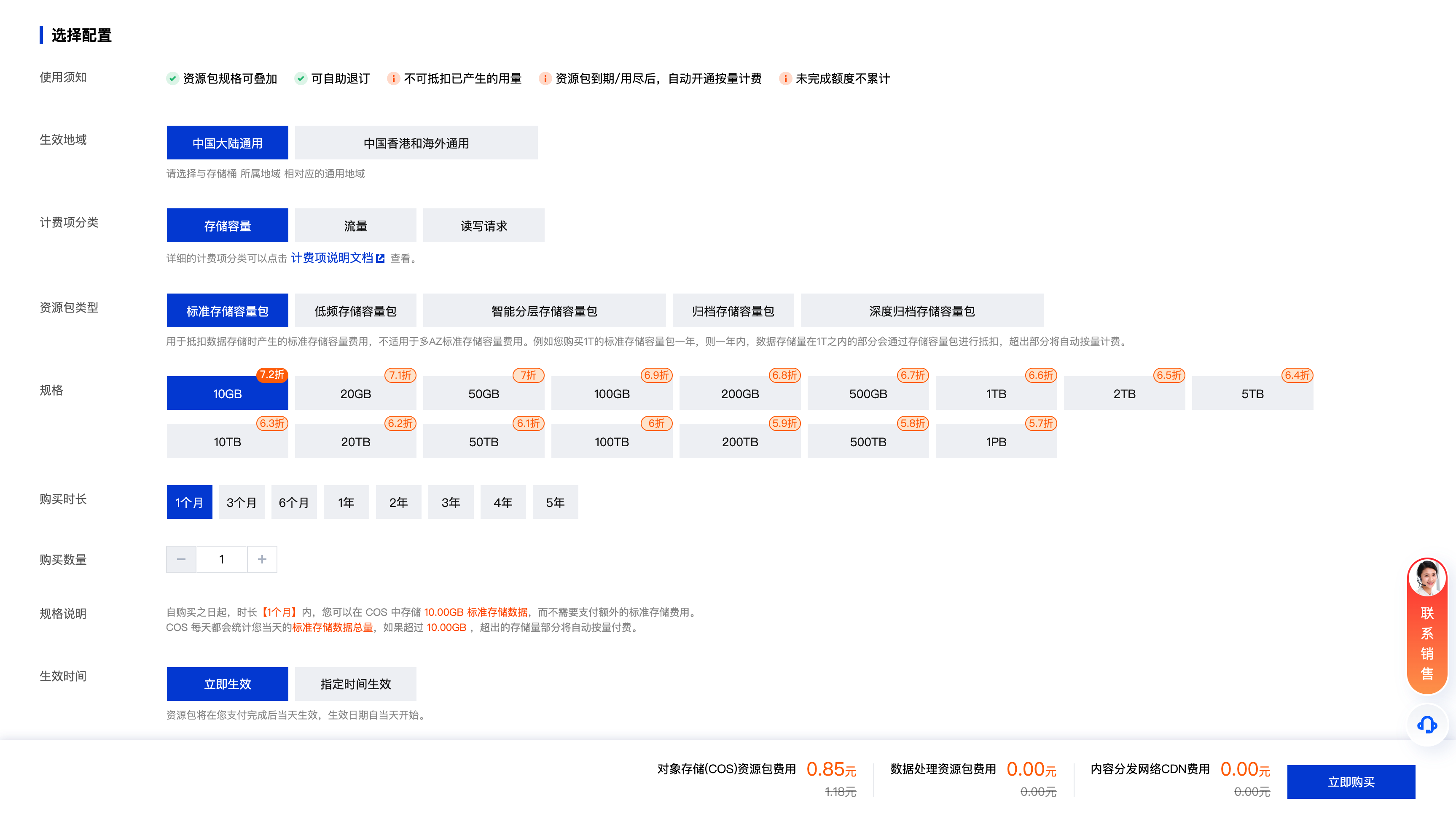Click the green check icon beside 可自助退订
Image resolution: width=1456 pixels, height=814 pixels.
[301, 78]
